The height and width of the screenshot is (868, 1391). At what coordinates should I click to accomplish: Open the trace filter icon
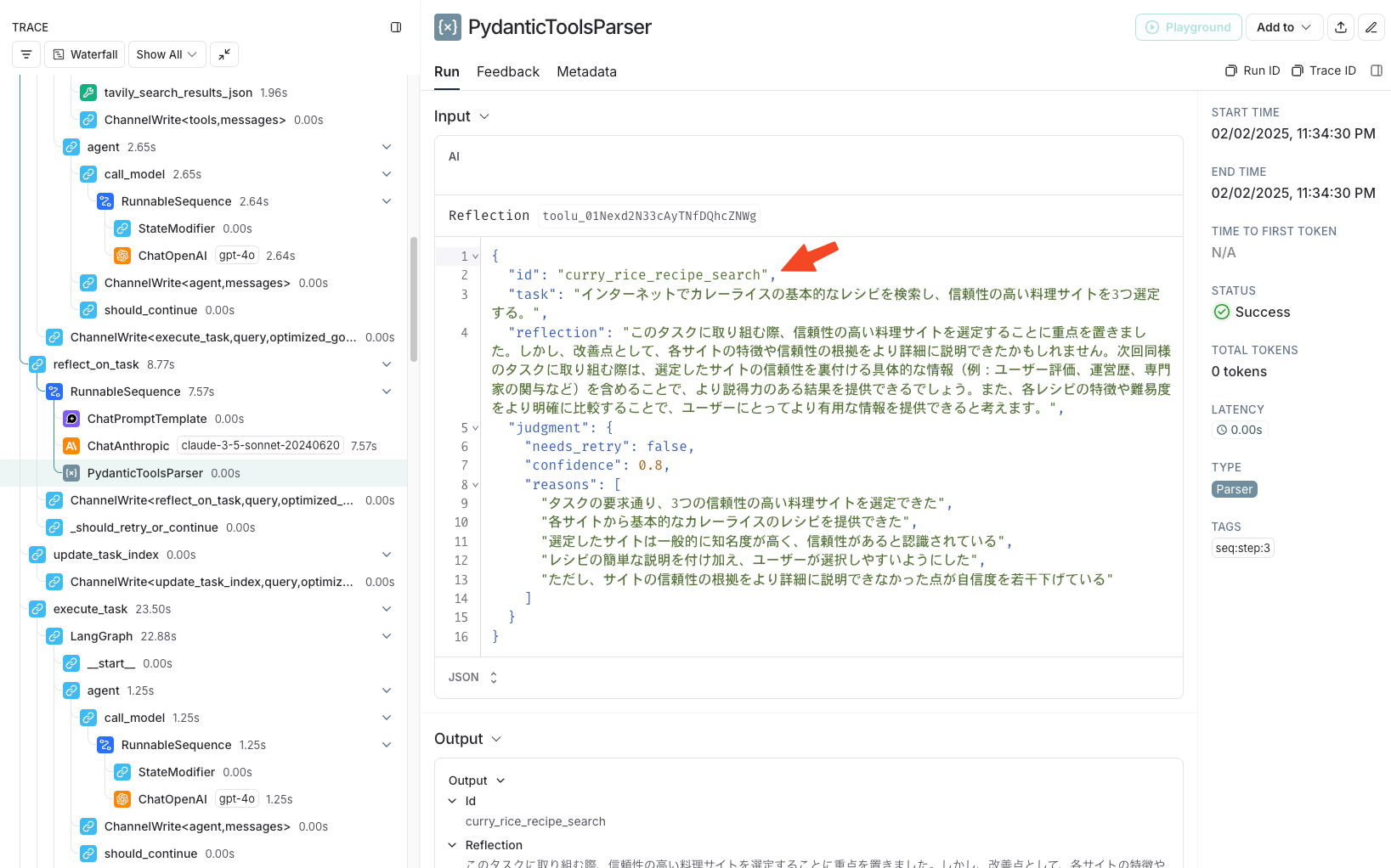pos(26,54)
